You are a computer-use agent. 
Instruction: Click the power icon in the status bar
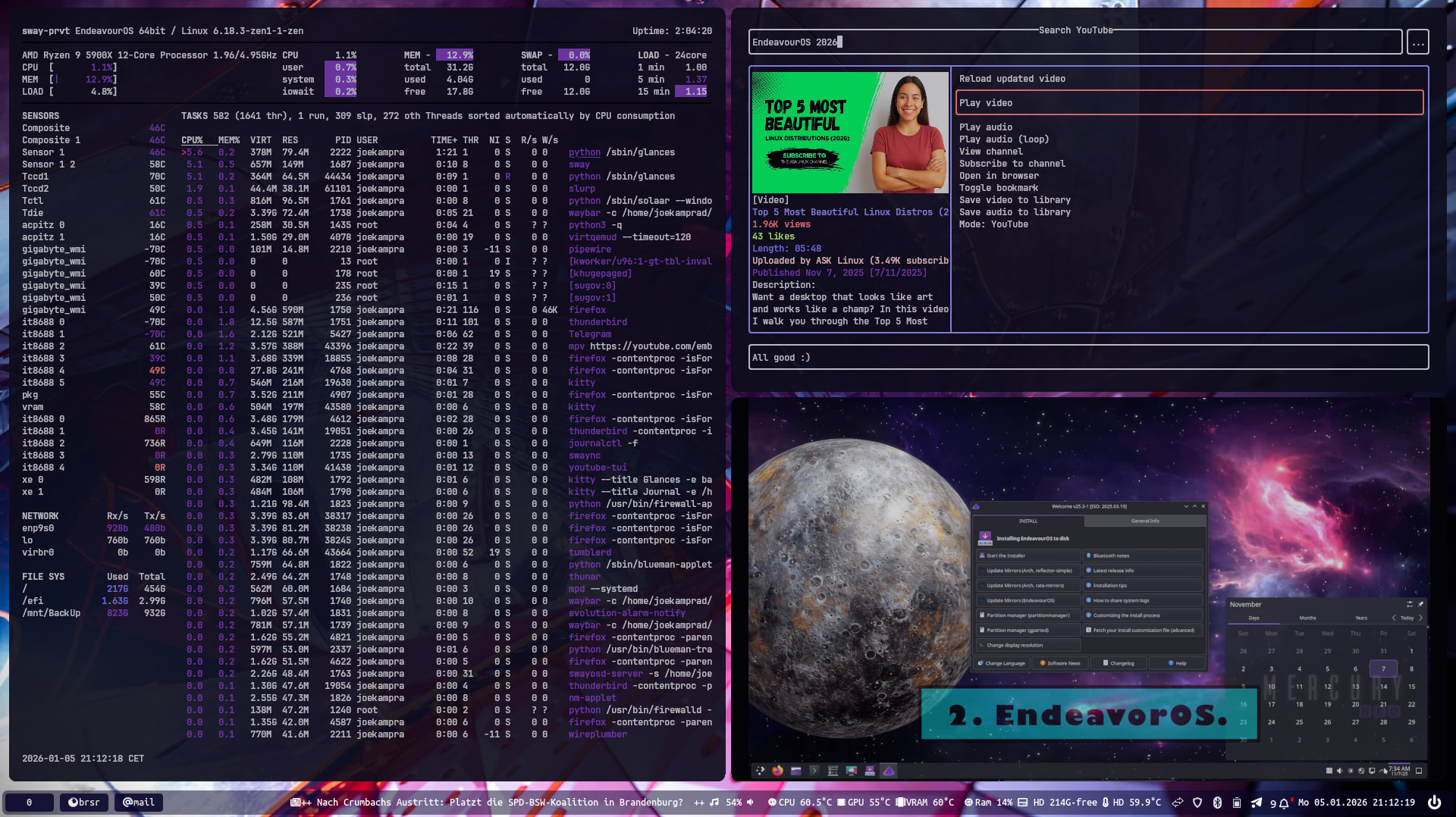(x=1434, y=802)
